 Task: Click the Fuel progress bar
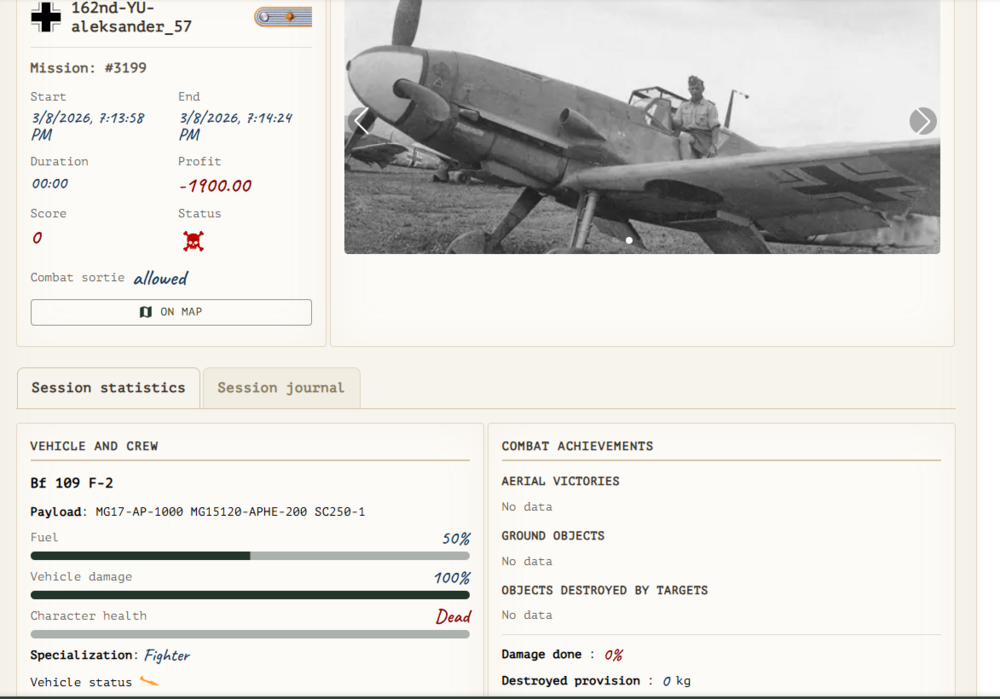[x=250, y=556]
